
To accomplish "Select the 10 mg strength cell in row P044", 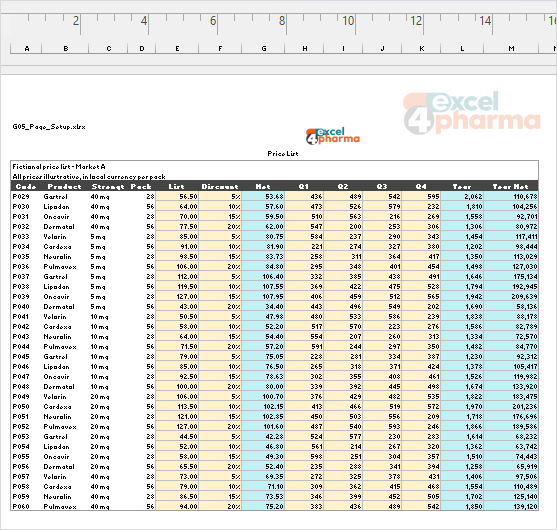I will [108, 346].
